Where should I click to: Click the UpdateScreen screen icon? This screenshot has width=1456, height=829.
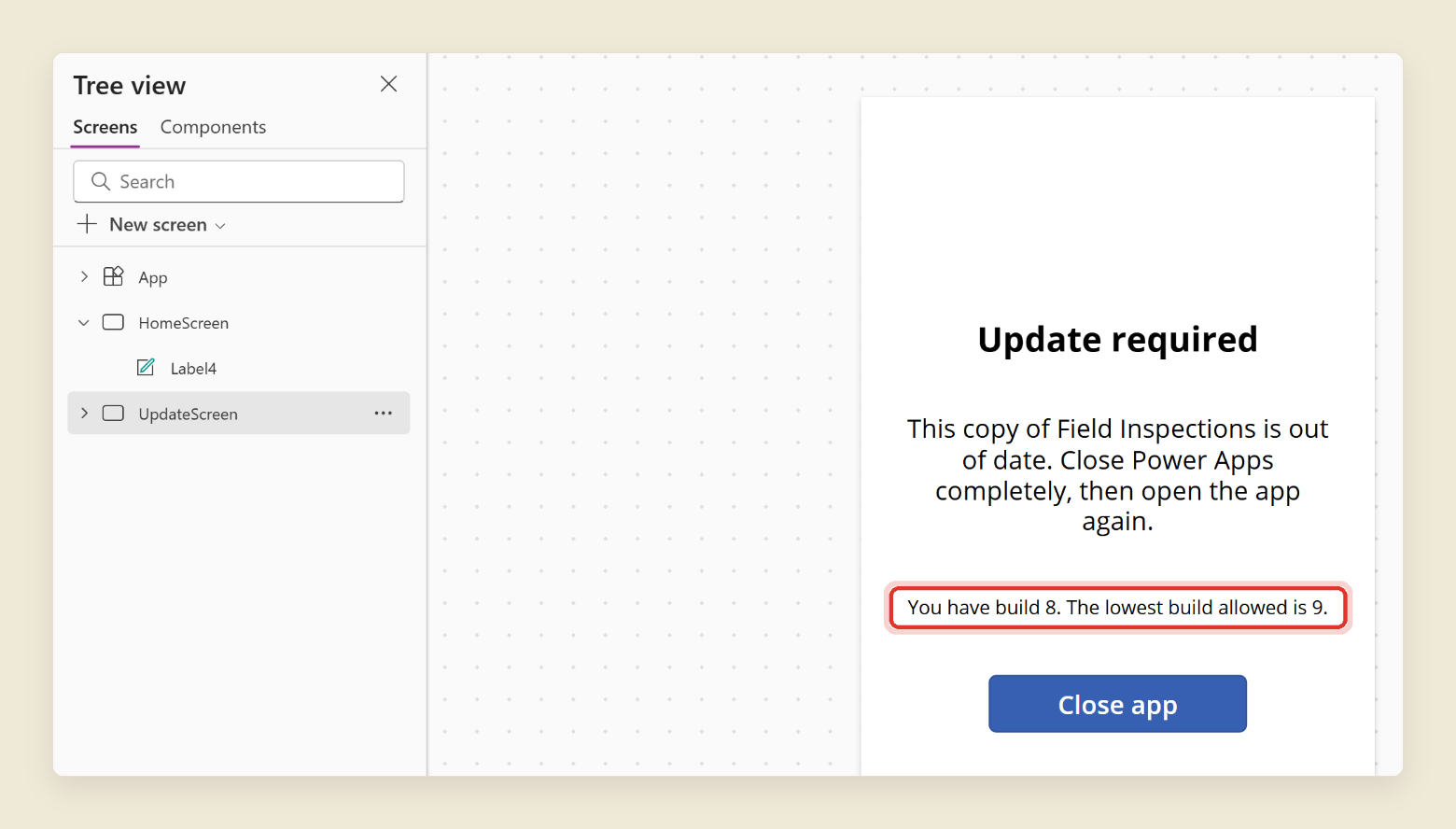[x=113, y=413]
